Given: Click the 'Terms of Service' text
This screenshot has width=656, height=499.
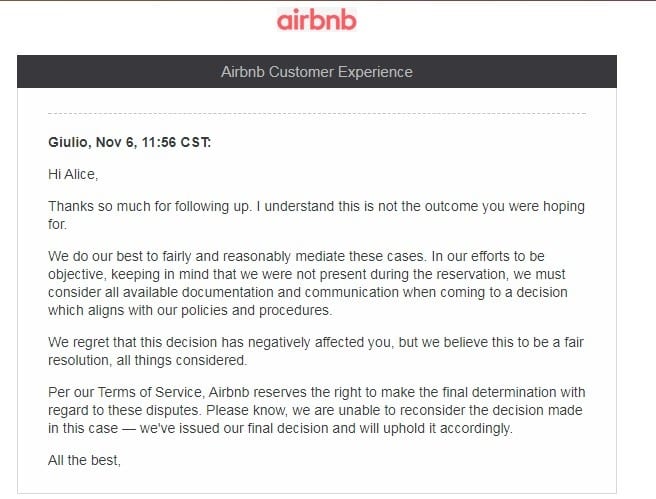Looking at the screenshot, I should click(150, 392).
